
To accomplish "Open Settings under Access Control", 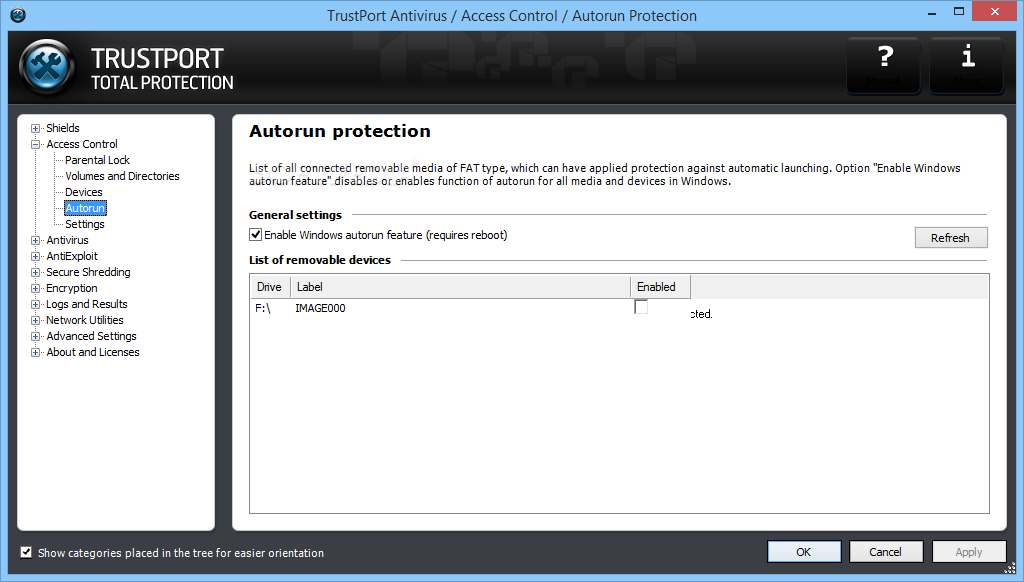I will click(85, 224).
